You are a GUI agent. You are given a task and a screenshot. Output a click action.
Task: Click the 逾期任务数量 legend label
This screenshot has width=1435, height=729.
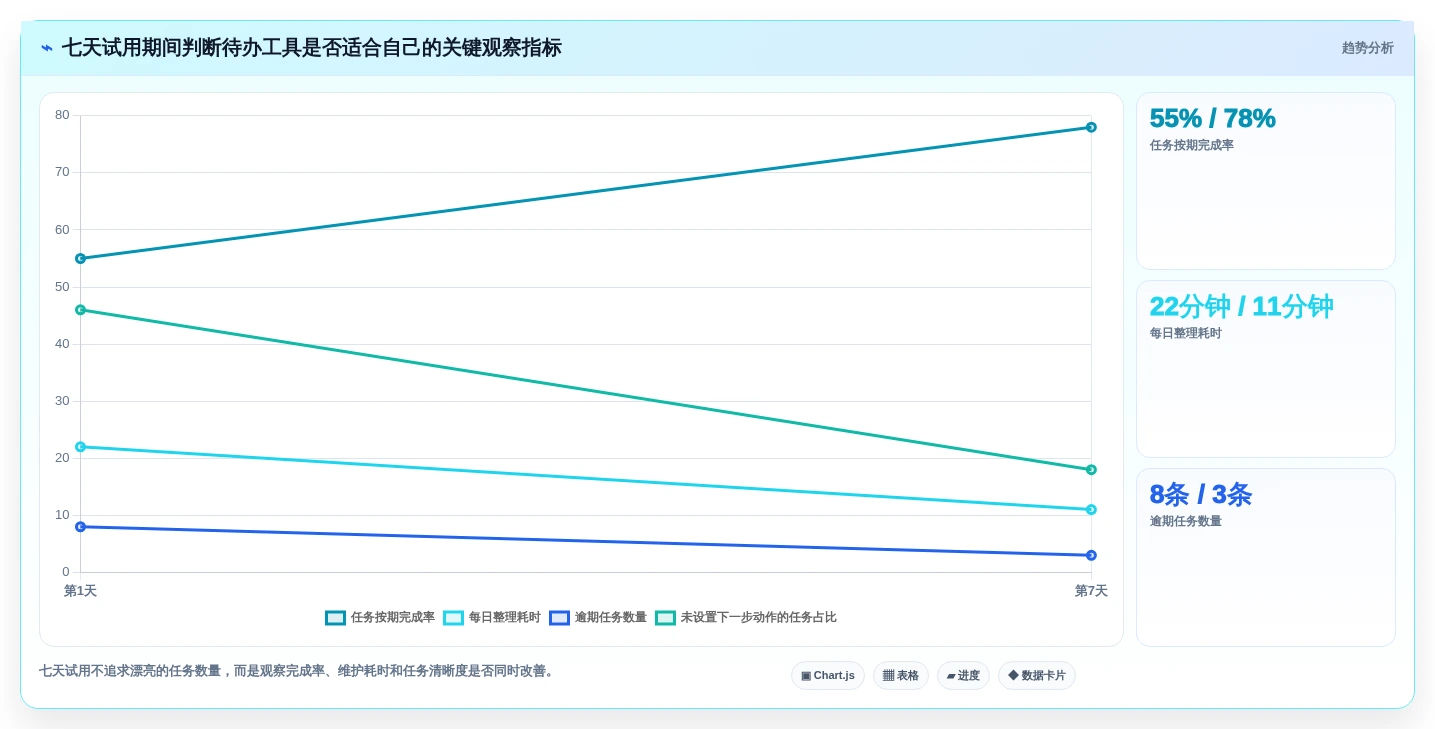(x=610, y=618)
